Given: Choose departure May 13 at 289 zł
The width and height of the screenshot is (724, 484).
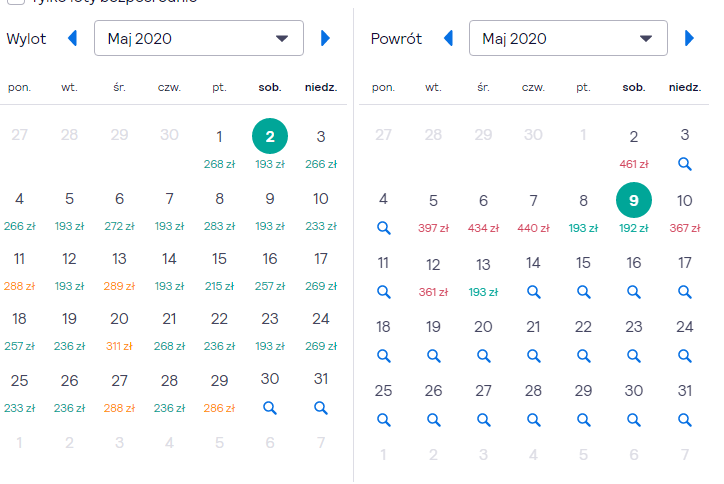Looking at the screenshot, I should (x=119, y=271).
